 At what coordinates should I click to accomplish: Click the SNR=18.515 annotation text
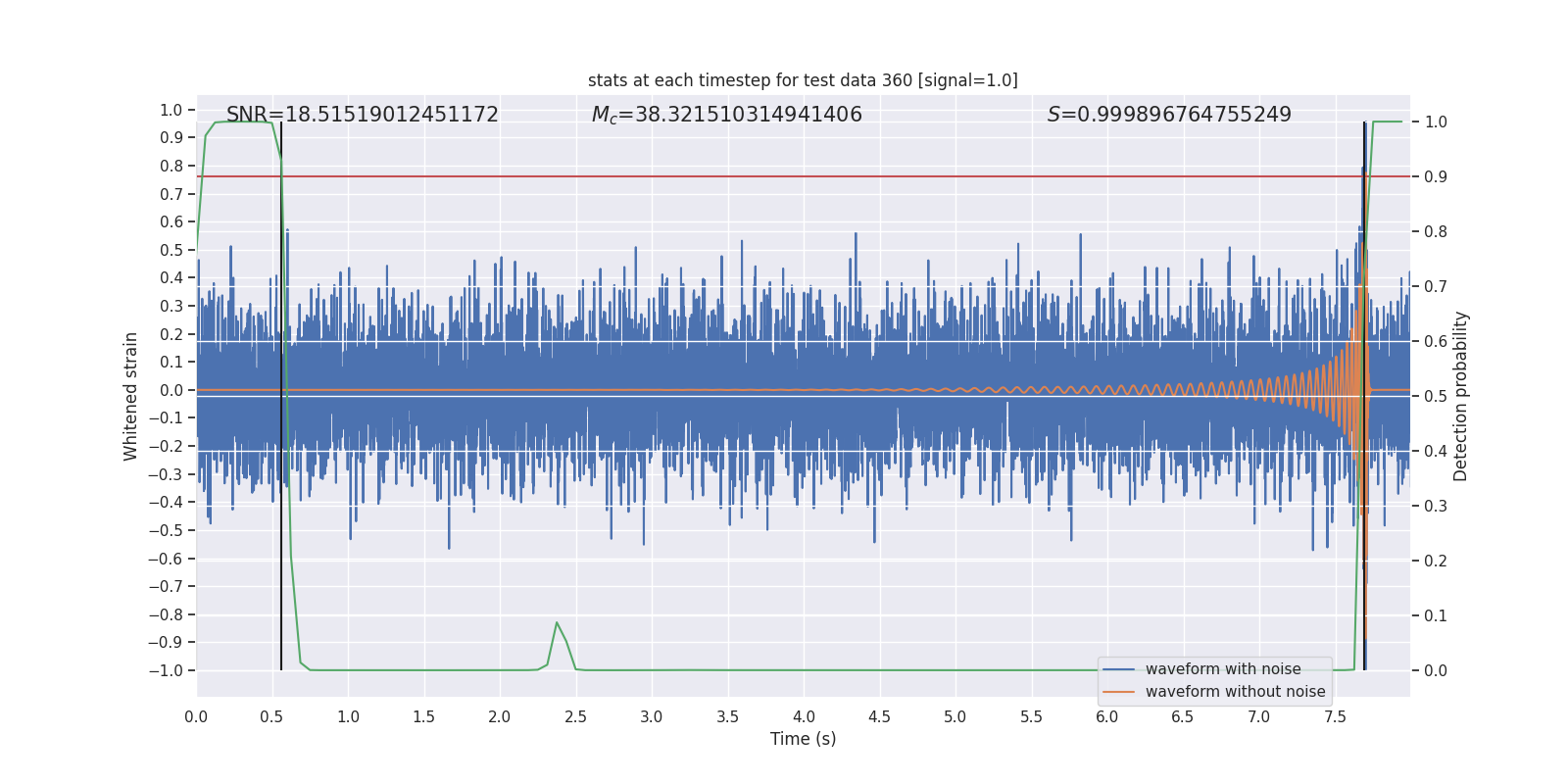[362, 115]
